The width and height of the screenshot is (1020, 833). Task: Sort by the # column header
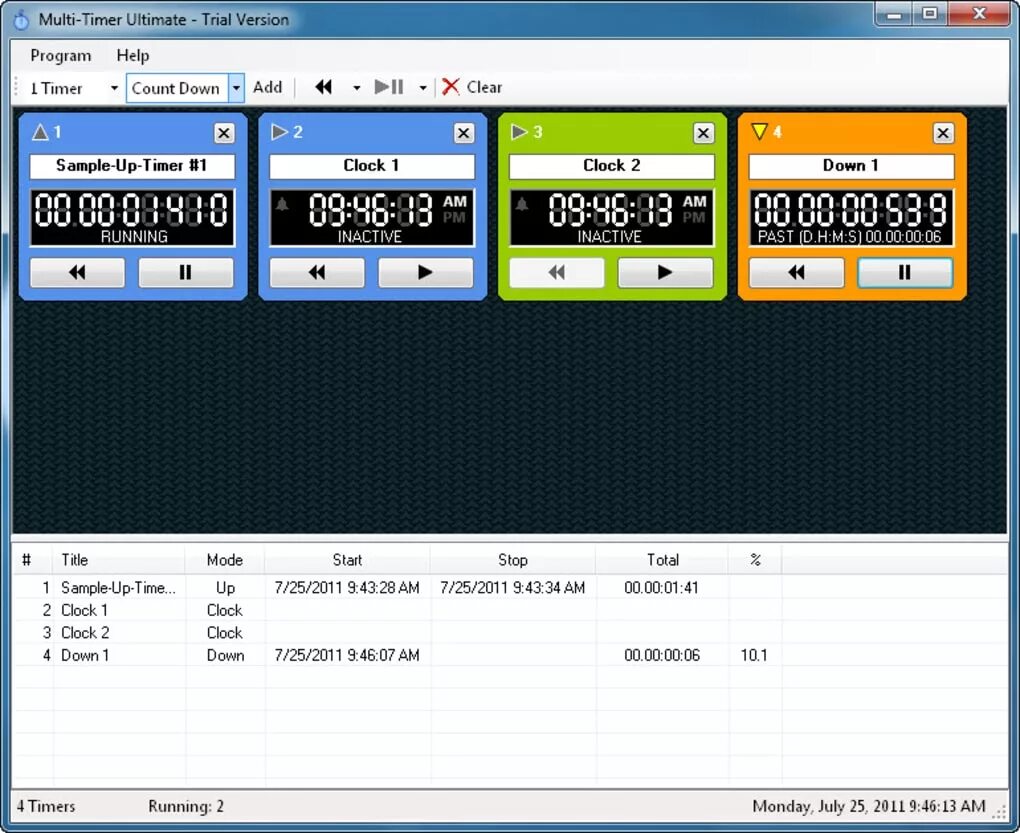click(33, 560)
